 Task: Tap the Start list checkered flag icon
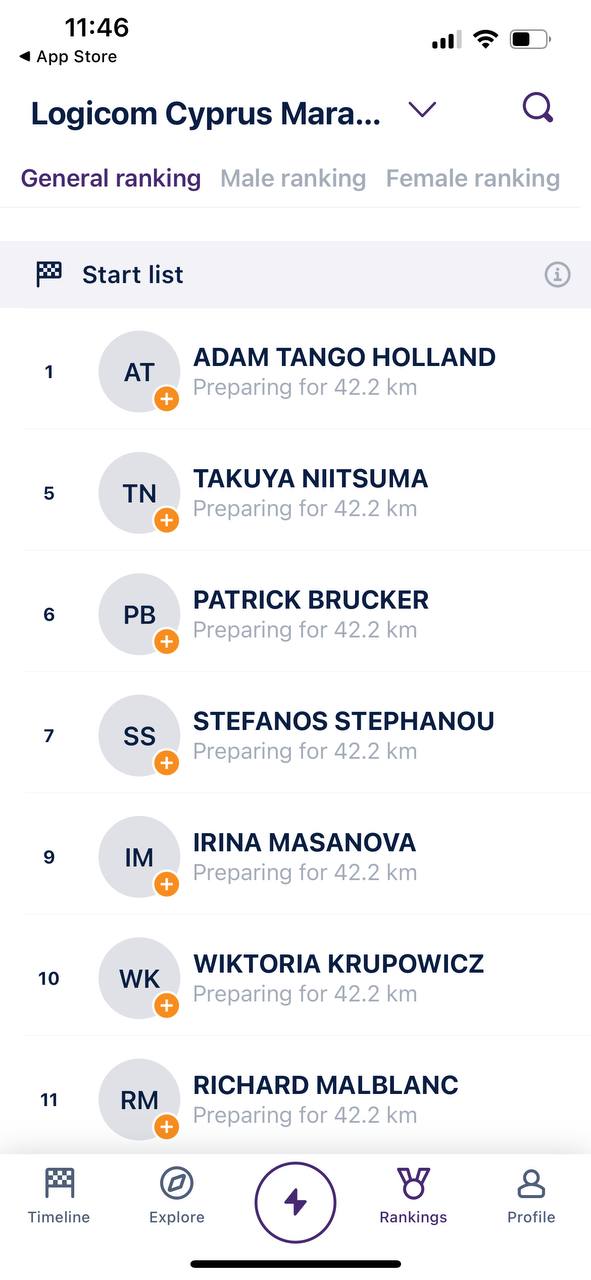[49, 274]
